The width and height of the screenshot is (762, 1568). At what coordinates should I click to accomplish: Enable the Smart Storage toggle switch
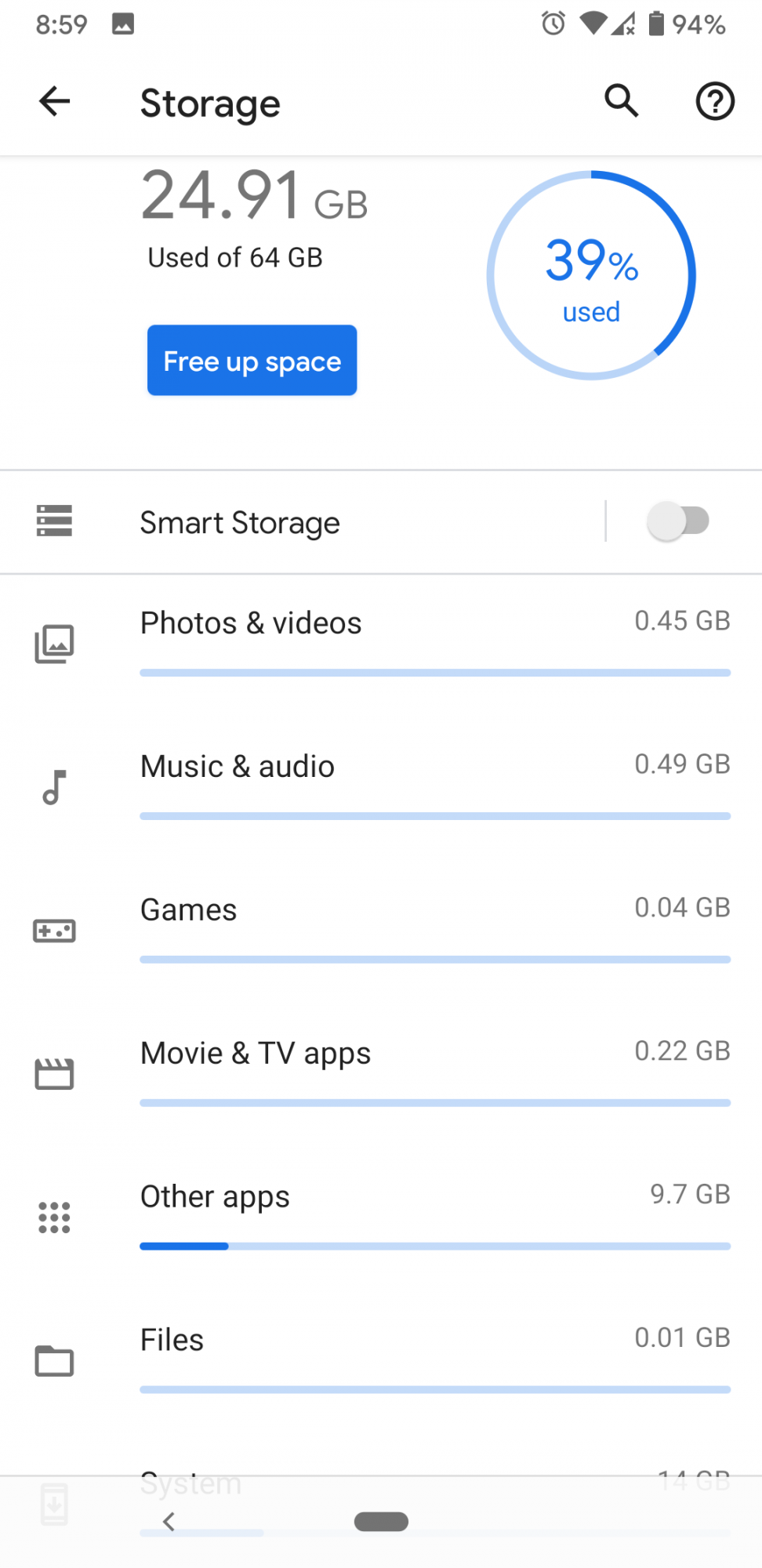tap(678, 521)
